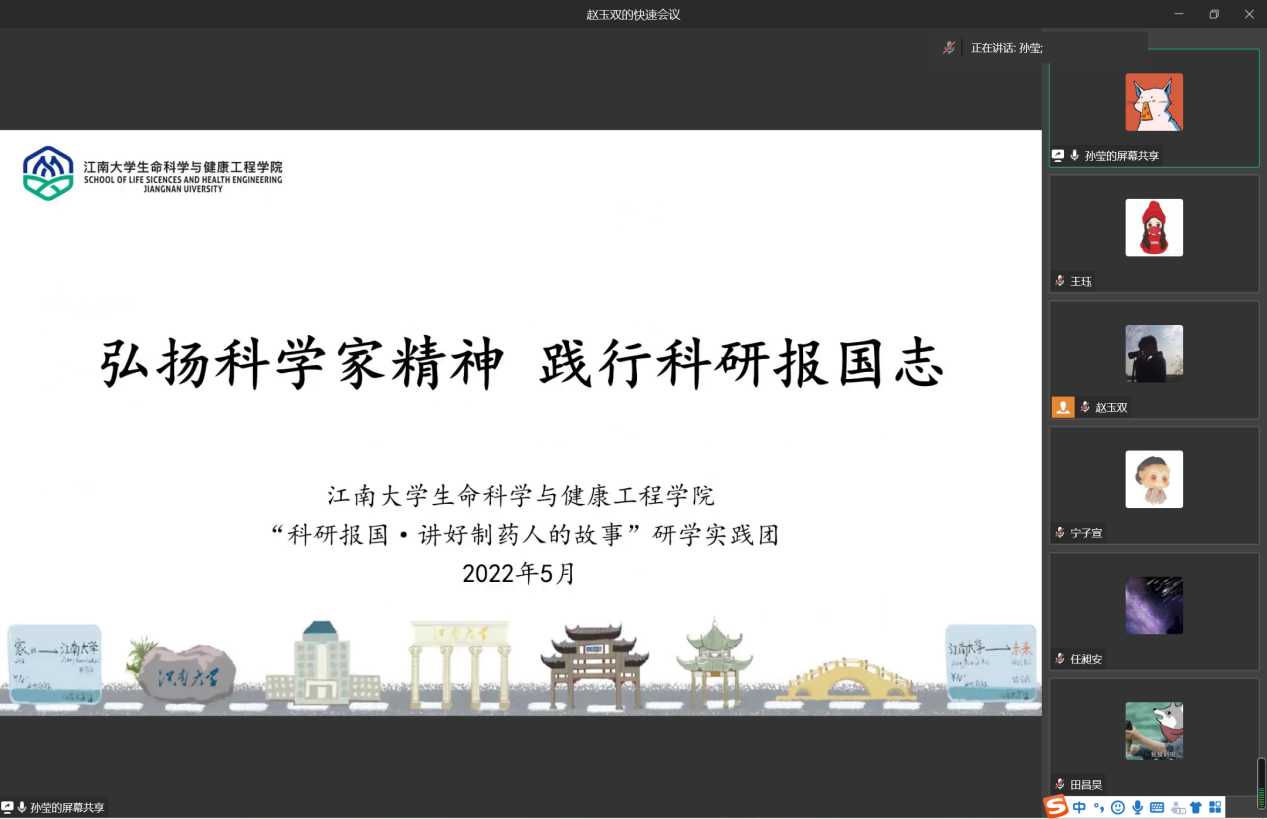Viewport: 1267px width, 819px height.
Task: Click 任昶安's muted microphone icon
Action: [1060, 659]
